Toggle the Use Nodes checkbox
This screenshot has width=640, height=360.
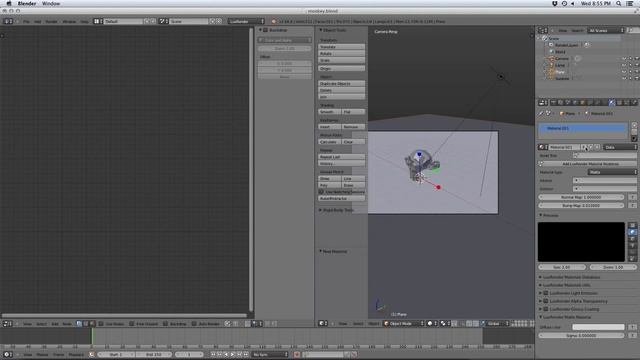point(101,324)
